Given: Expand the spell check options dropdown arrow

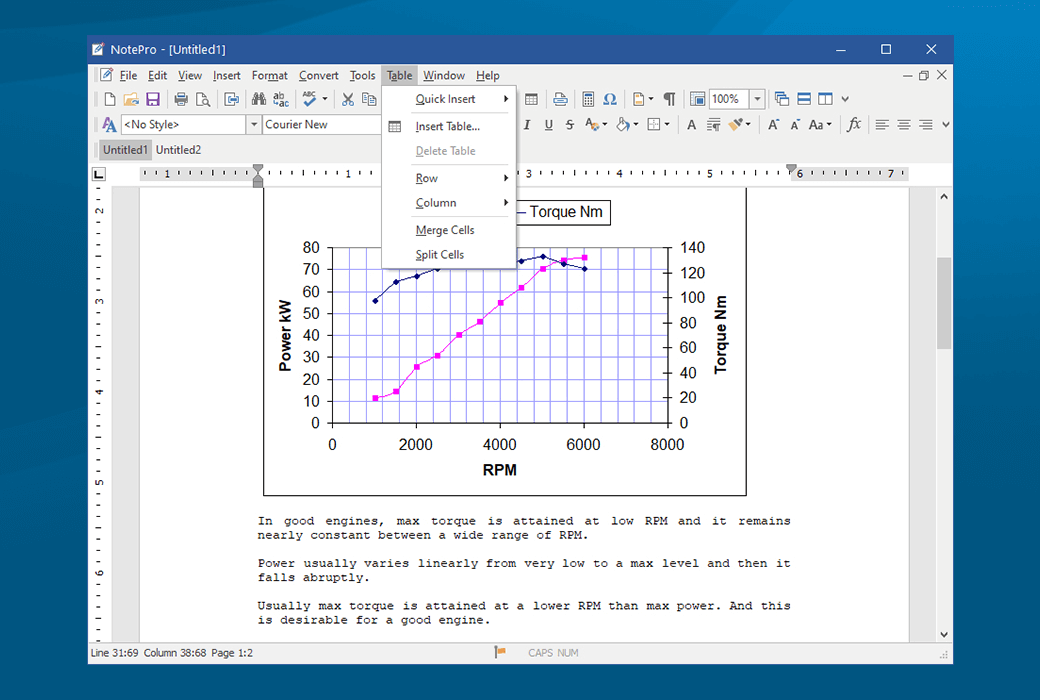Looking at the screenshot, I should (324, 99).
